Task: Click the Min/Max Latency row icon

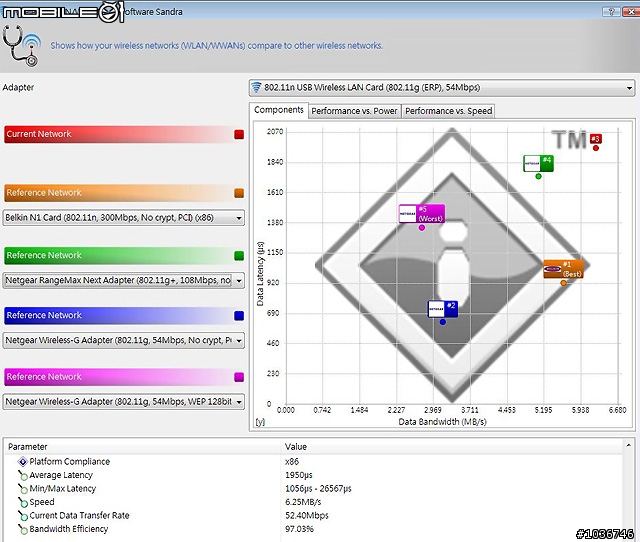Action: (23, 489)
